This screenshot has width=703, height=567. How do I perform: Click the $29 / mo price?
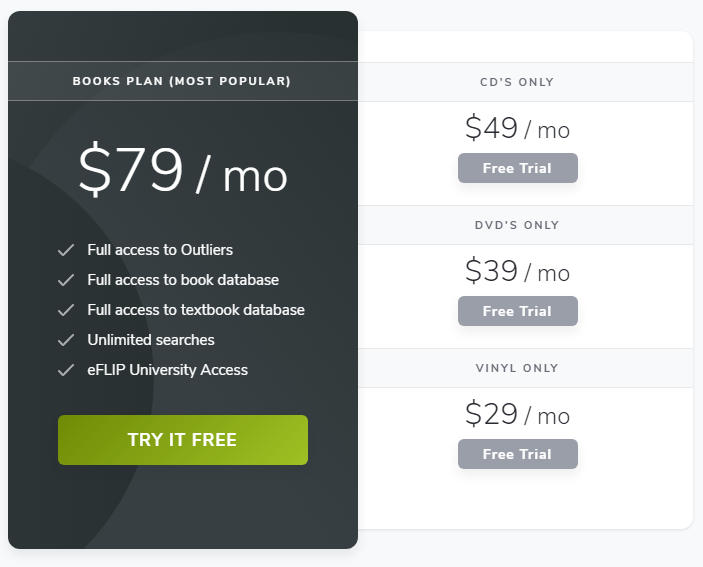pyautogui.click(x=517, y=414)
